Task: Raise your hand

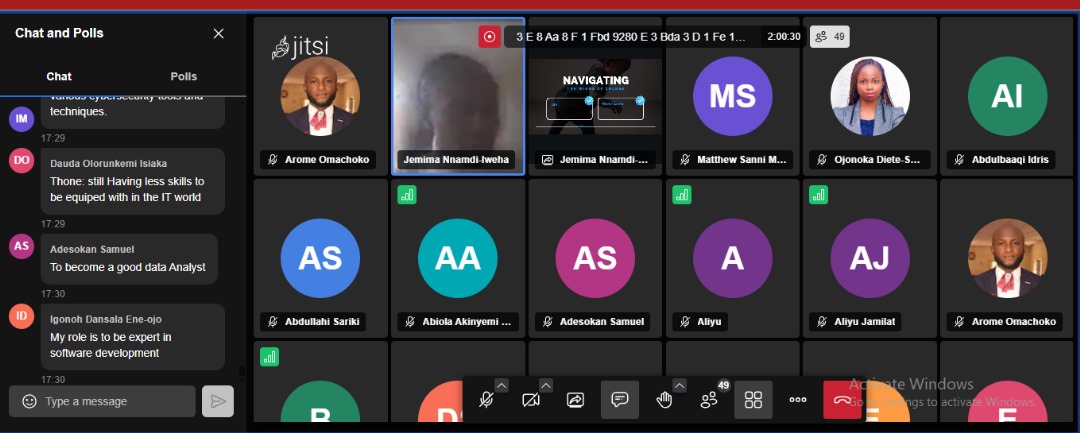Action: pos(664,400)
